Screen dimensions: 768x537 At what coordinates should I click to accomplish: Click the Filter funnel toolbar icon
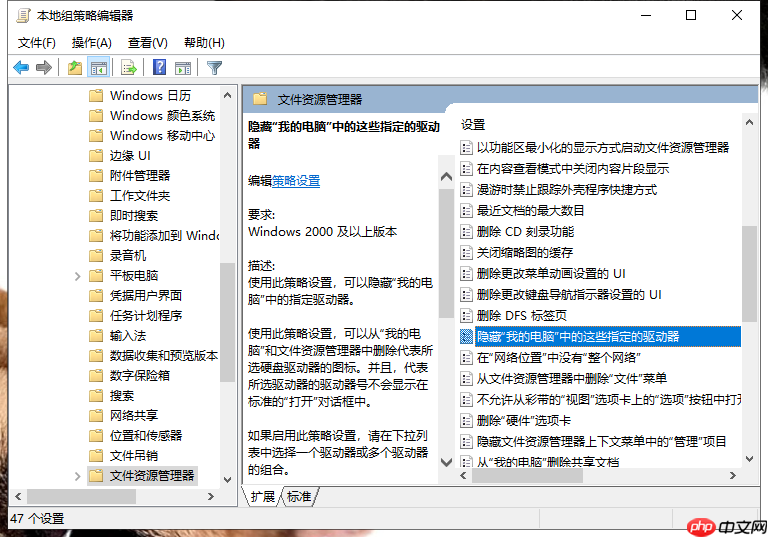tap(215, 67)
